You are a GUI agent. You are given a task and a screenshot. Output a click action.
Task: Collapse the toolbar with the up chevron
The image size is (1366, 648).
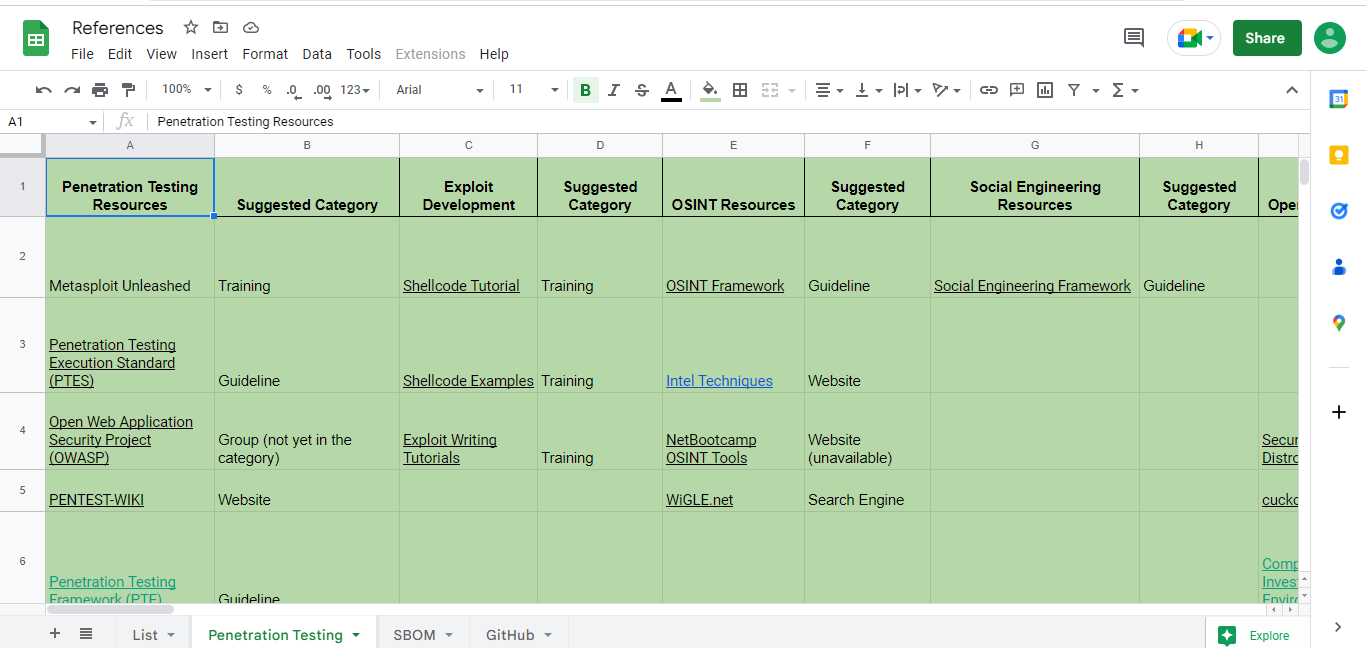(1292, 90)
